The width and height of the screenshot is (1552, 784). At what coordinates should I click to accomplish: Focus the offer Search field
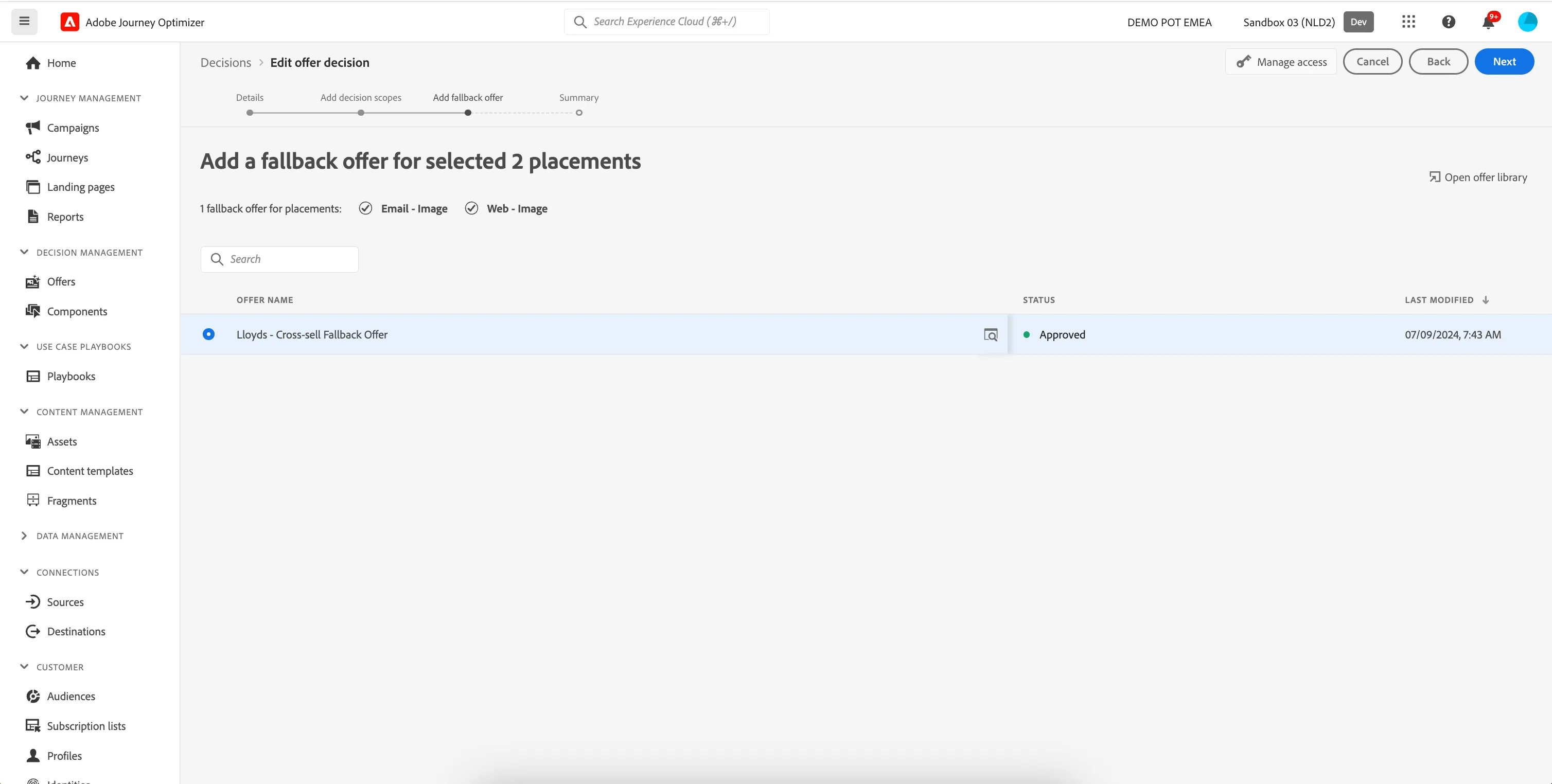(x=279, y=259)
